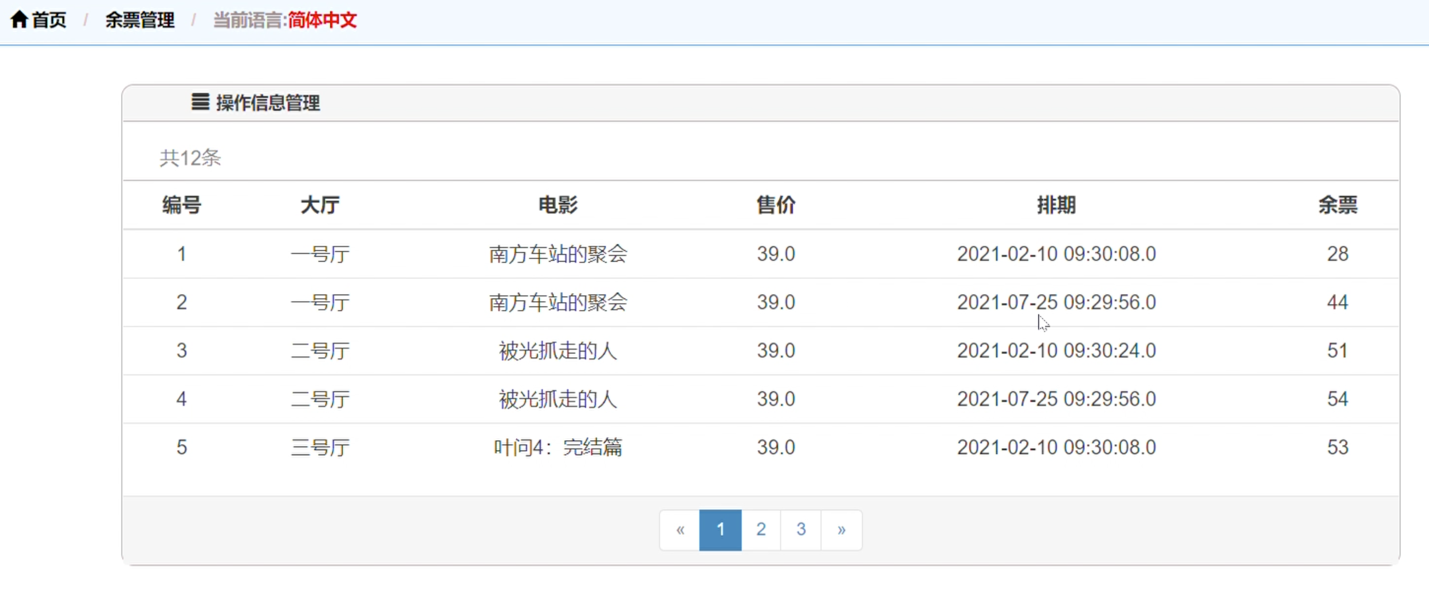Go to next page with » button
This screenshot has height=598, width=1429.
pyautogui.click(x=841, y=530)
